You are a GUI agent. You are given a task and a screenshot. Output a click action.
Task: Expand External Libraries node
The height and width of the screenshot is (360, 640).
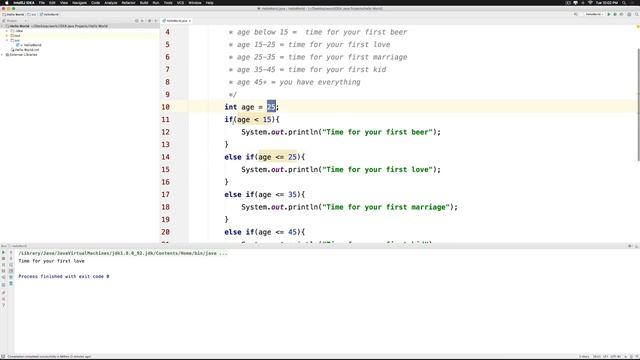3,54
